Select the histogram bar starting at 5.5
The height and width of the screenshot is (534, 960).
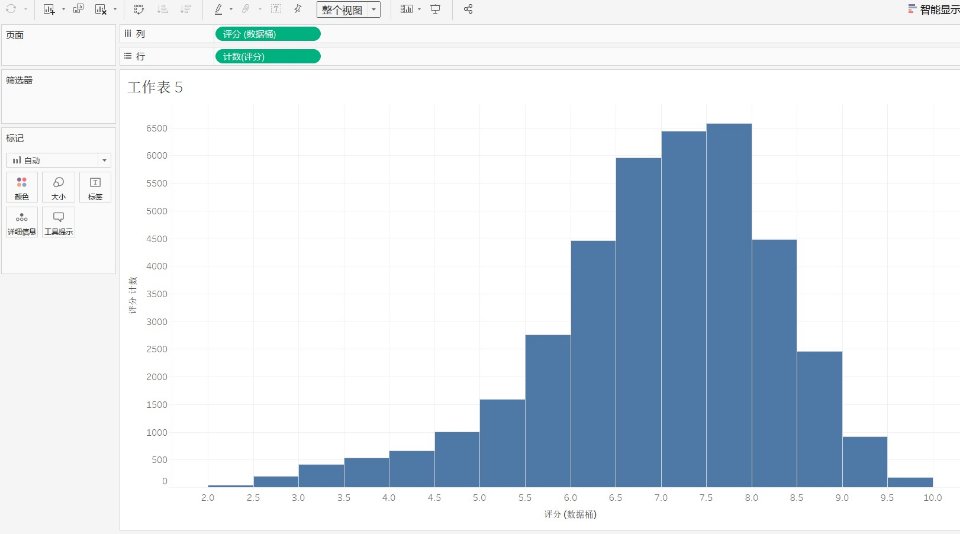(x=547, y=410)
